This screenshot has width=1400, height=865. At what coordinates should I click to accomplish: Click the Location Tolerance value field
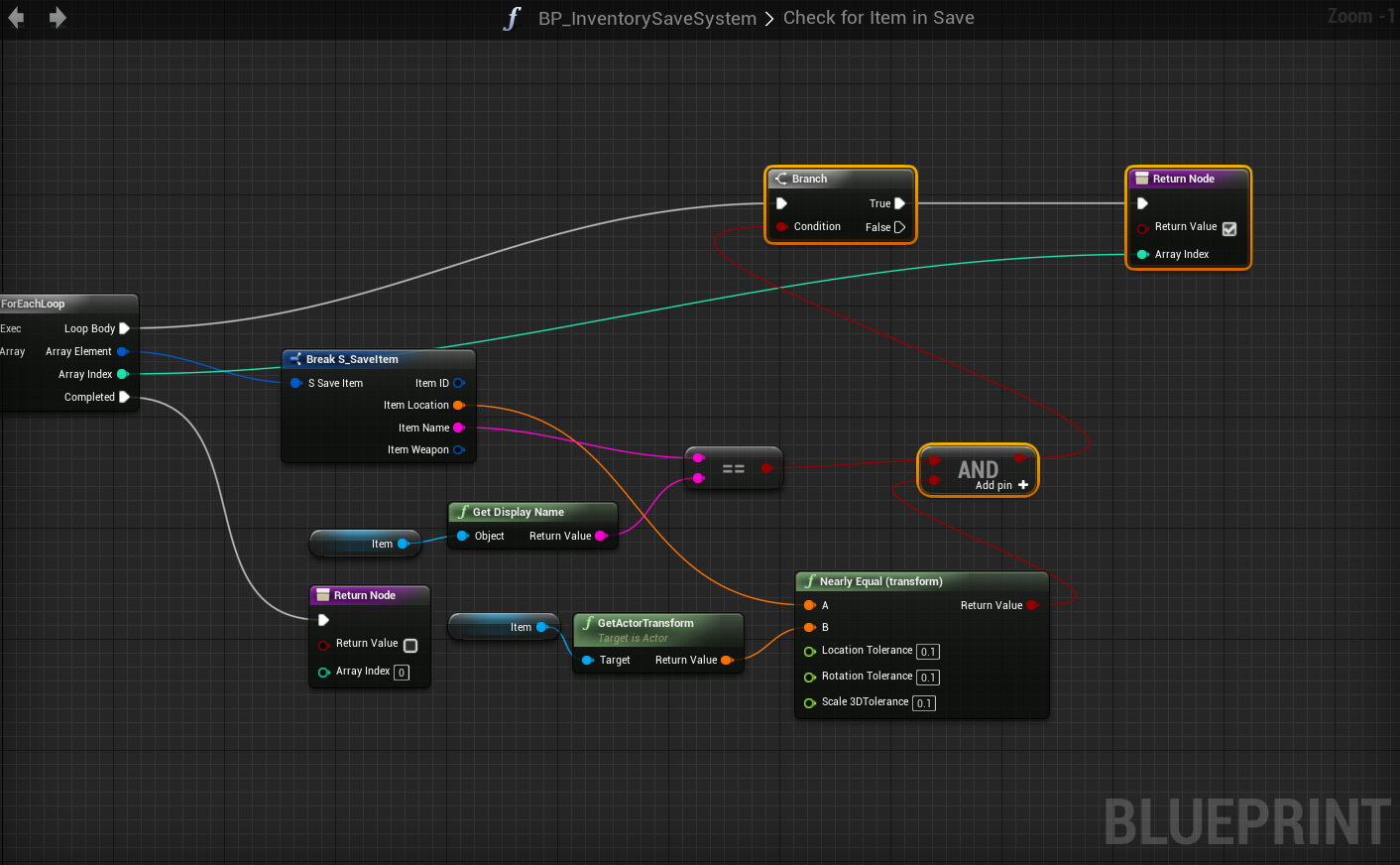927,652
